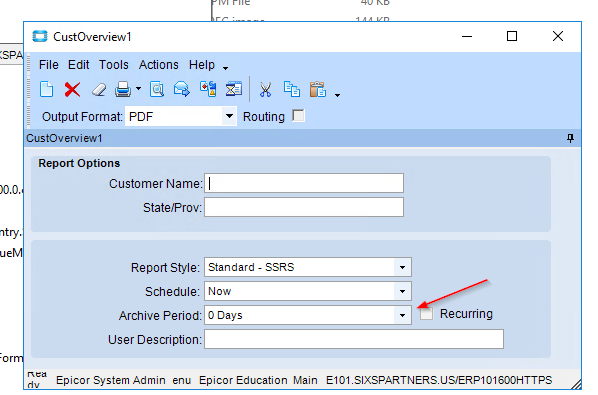Open the Output Format PDF dropdown
Image resolution: width=598 pixels, height=395 pixels.
[229, 116]
